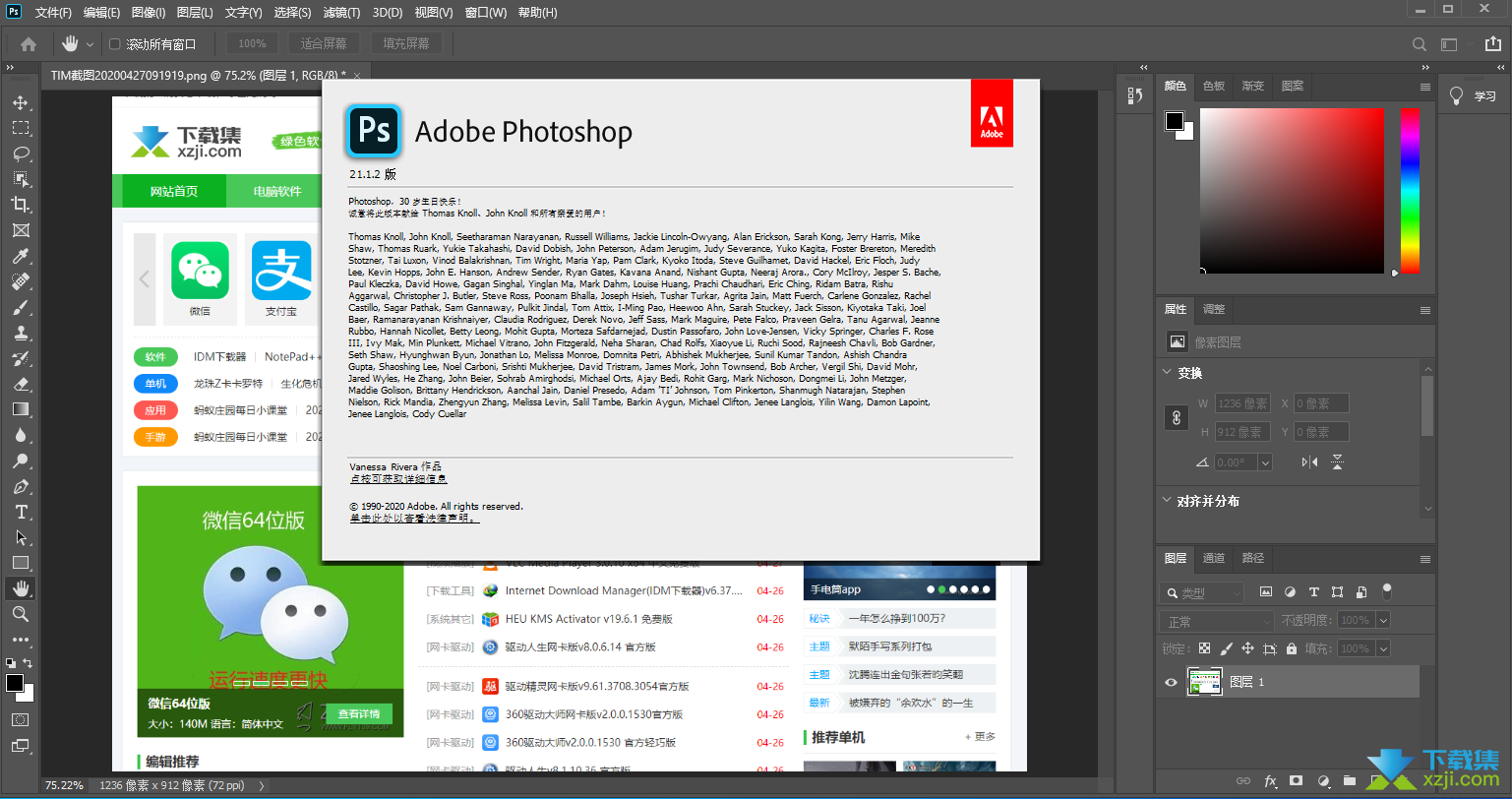Toggle width-height link constraint in Properties

tap(1176, 417)
